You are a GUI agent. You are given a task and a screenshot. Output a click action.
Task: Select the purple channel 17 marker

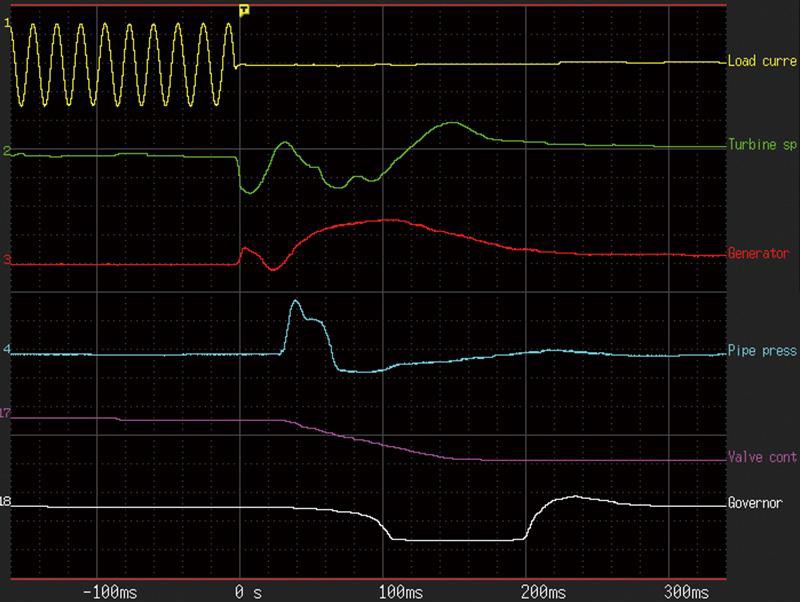7,412
